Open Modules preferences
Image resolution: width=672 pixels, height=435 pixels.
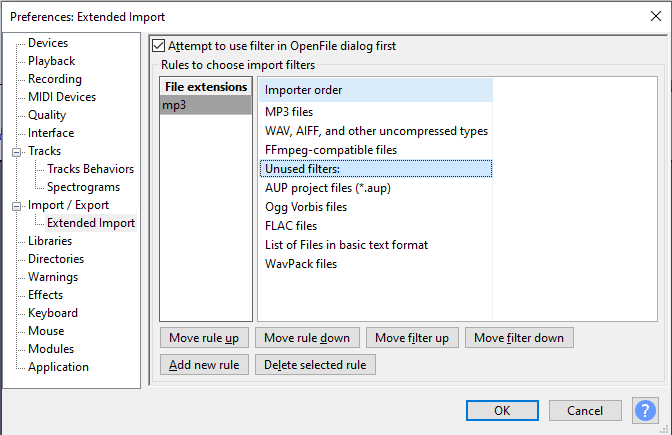tap(51, 349)
